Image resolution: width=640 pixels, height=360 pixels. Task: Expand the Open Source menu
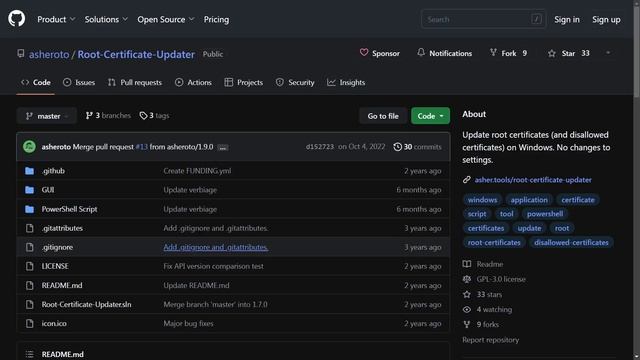[166, 19]
